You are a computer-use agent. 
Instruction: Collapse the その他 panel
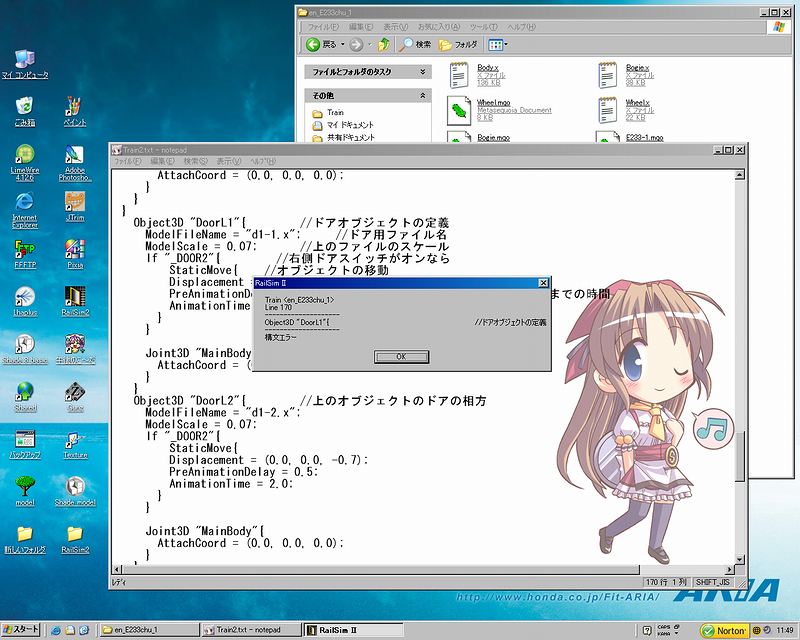[422, 95]
